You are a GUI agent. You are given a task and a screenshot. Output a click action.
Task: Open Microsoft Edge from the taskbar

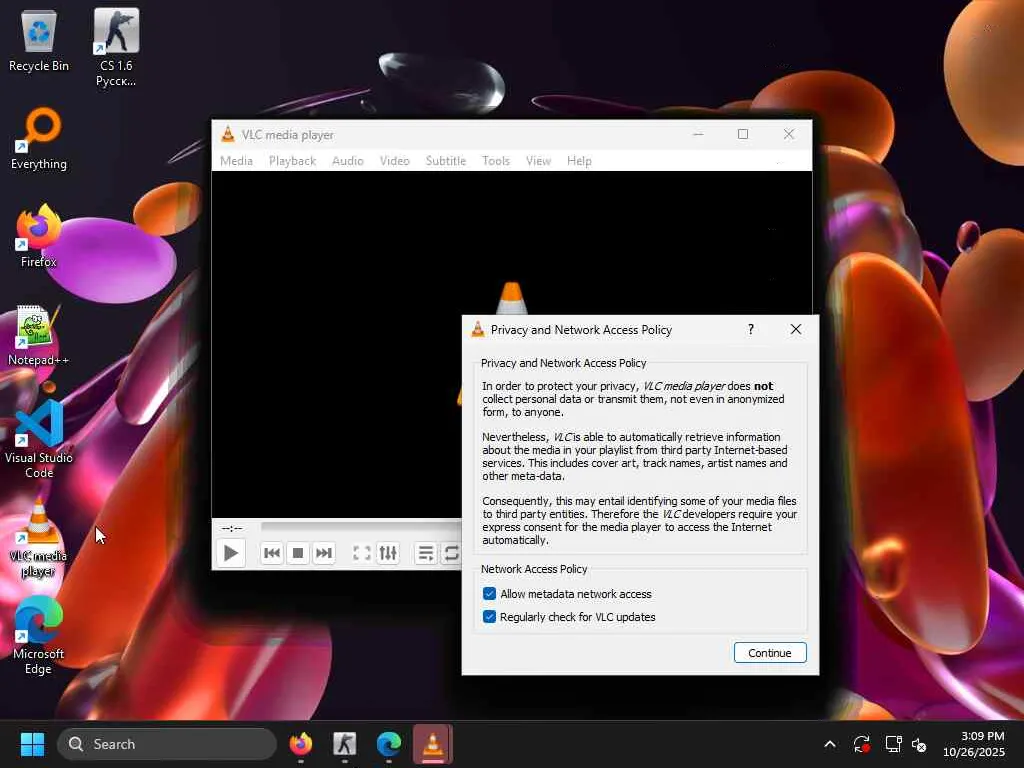click(x=389, y=744)
